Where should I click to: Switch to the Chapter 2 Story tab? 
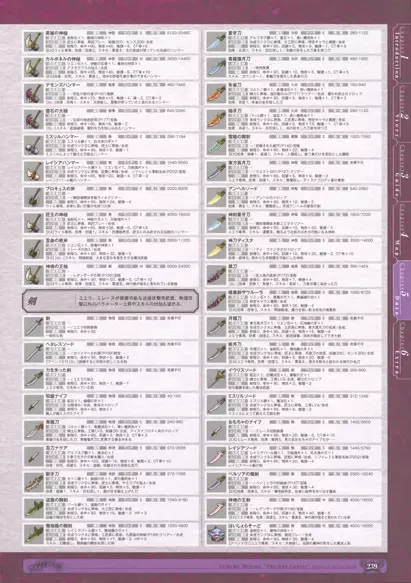tap(401, 111)
